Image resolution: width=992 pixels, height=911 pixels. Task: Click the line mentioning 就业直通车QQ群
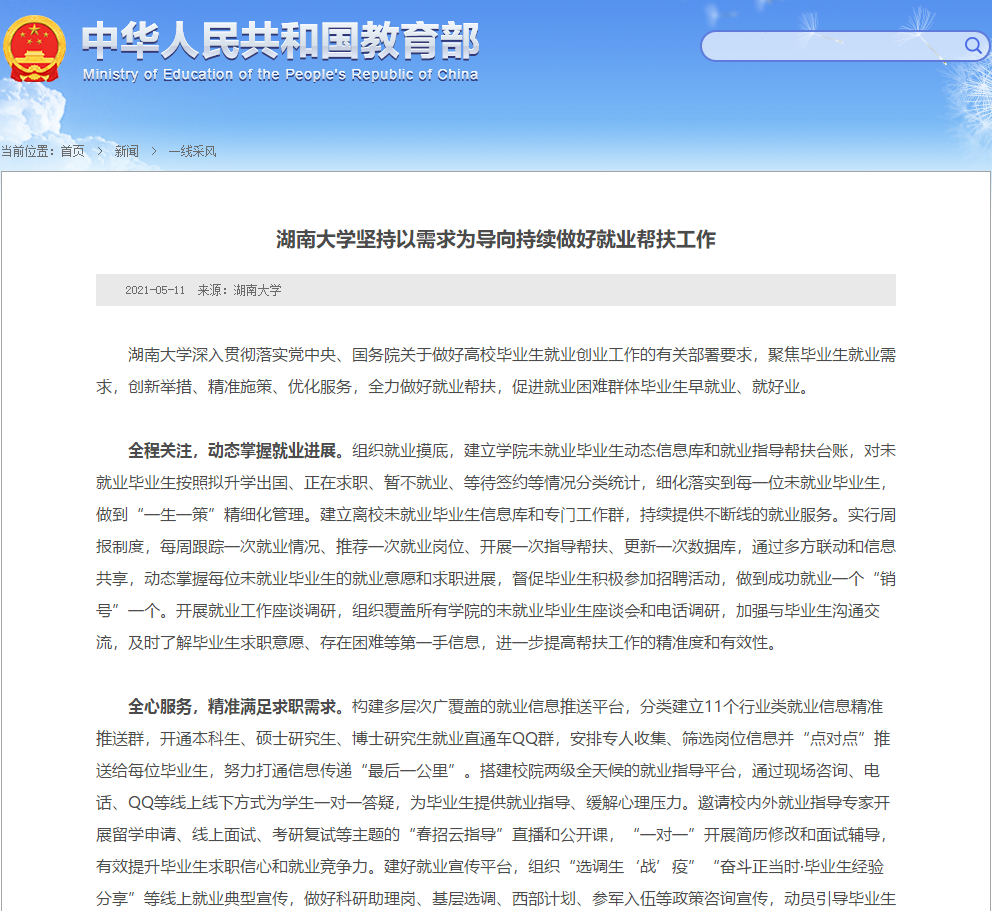(x=493, y=739)
